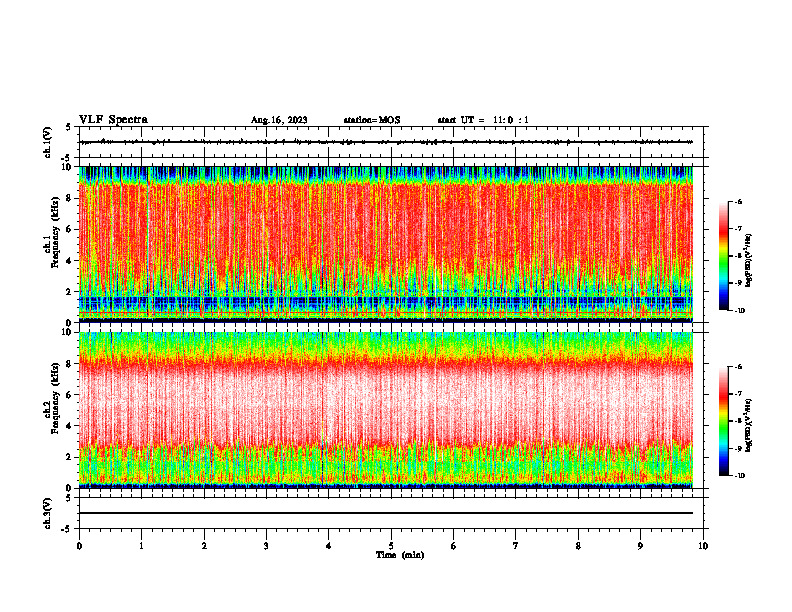This screenshot has width=792, height=612.
Task: Click time axis tick label '3'
Action: [266, 546]
